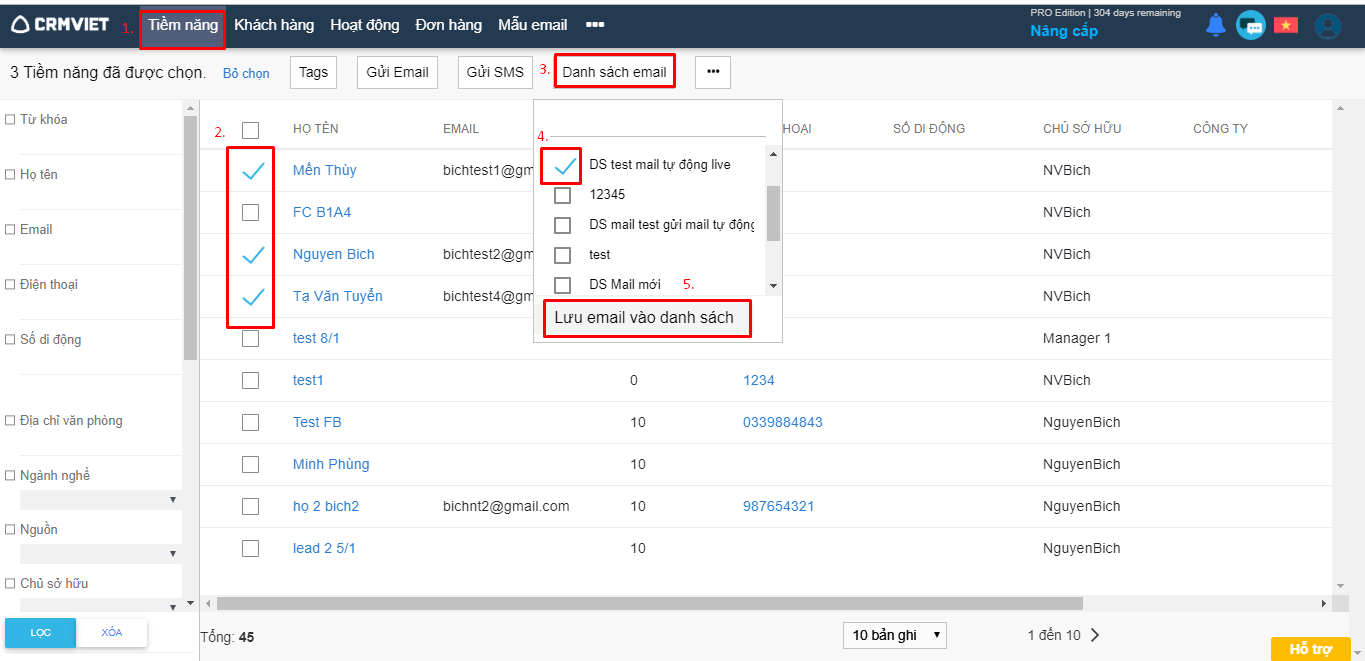Image resolution: width=1365 pixels, height=661 pixels.
Task: Open the Khách hàng menu
Action: (x=273, y=25)
